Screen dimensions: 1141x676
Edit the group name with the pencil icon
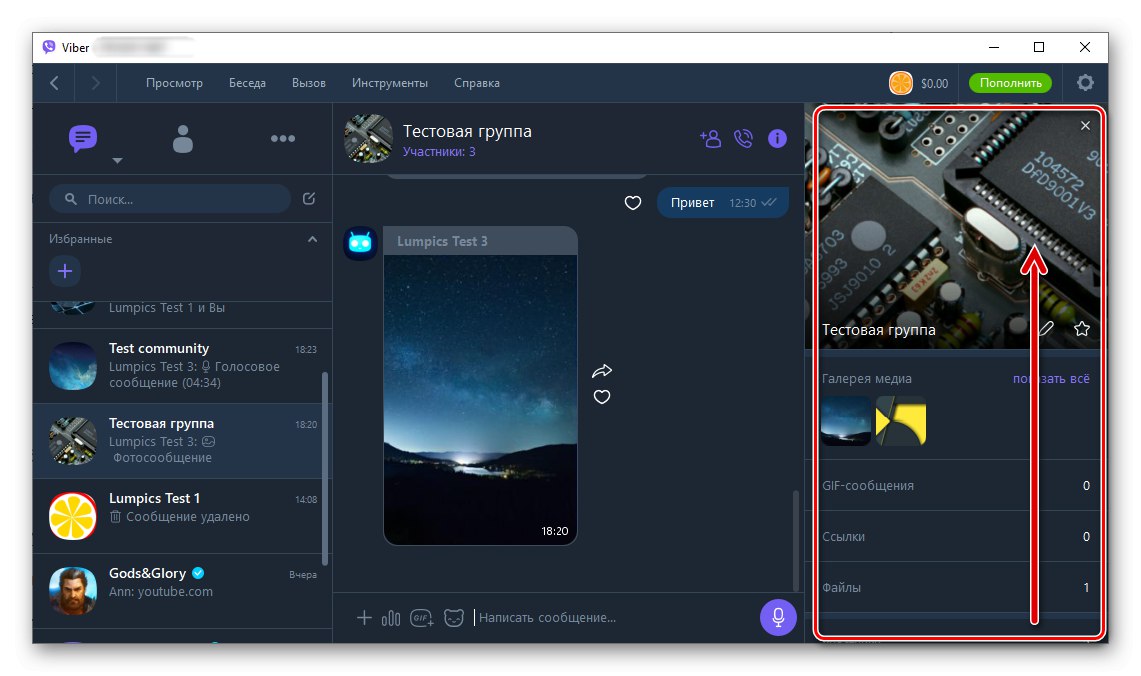pyautogui.click(x=1046, y=327)
